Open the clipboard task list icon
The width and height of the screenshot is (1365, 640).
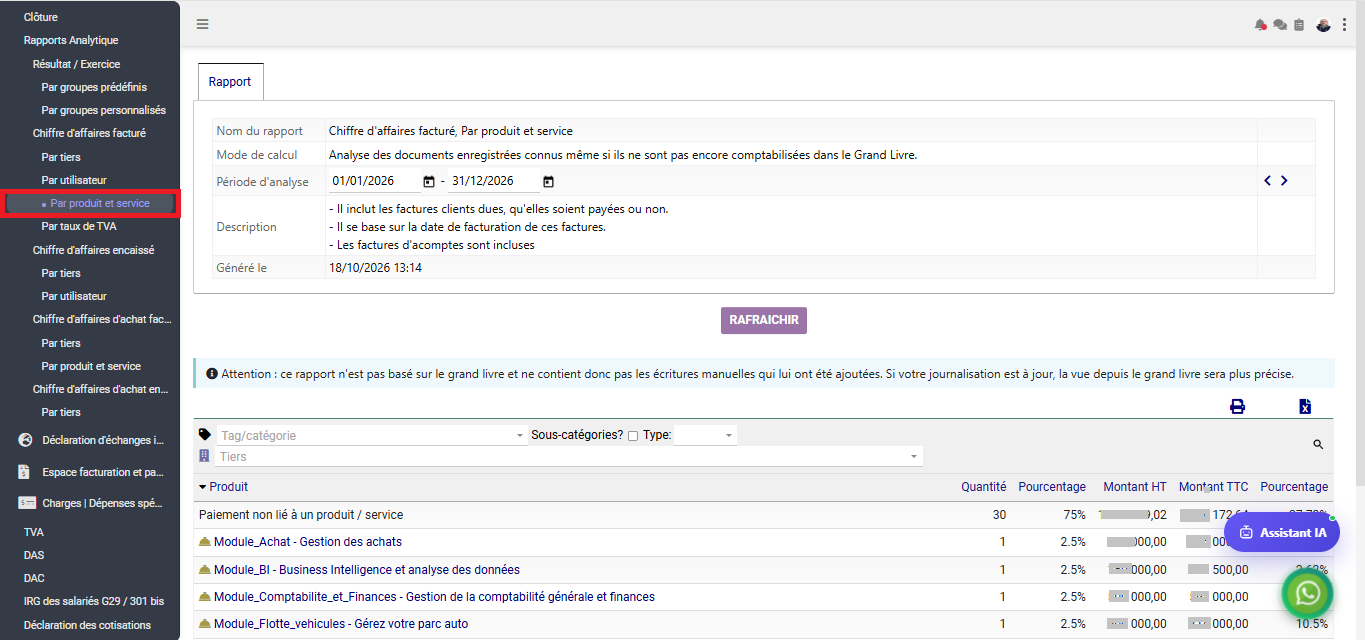[x=1299, y=25]
